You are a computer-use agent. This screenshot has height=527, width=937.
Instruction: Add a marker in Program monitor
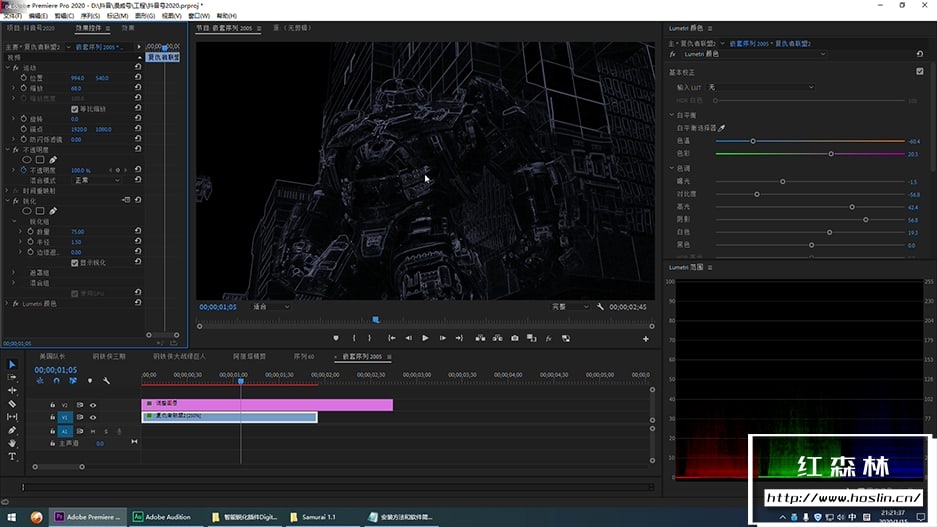tap(336, 338)
